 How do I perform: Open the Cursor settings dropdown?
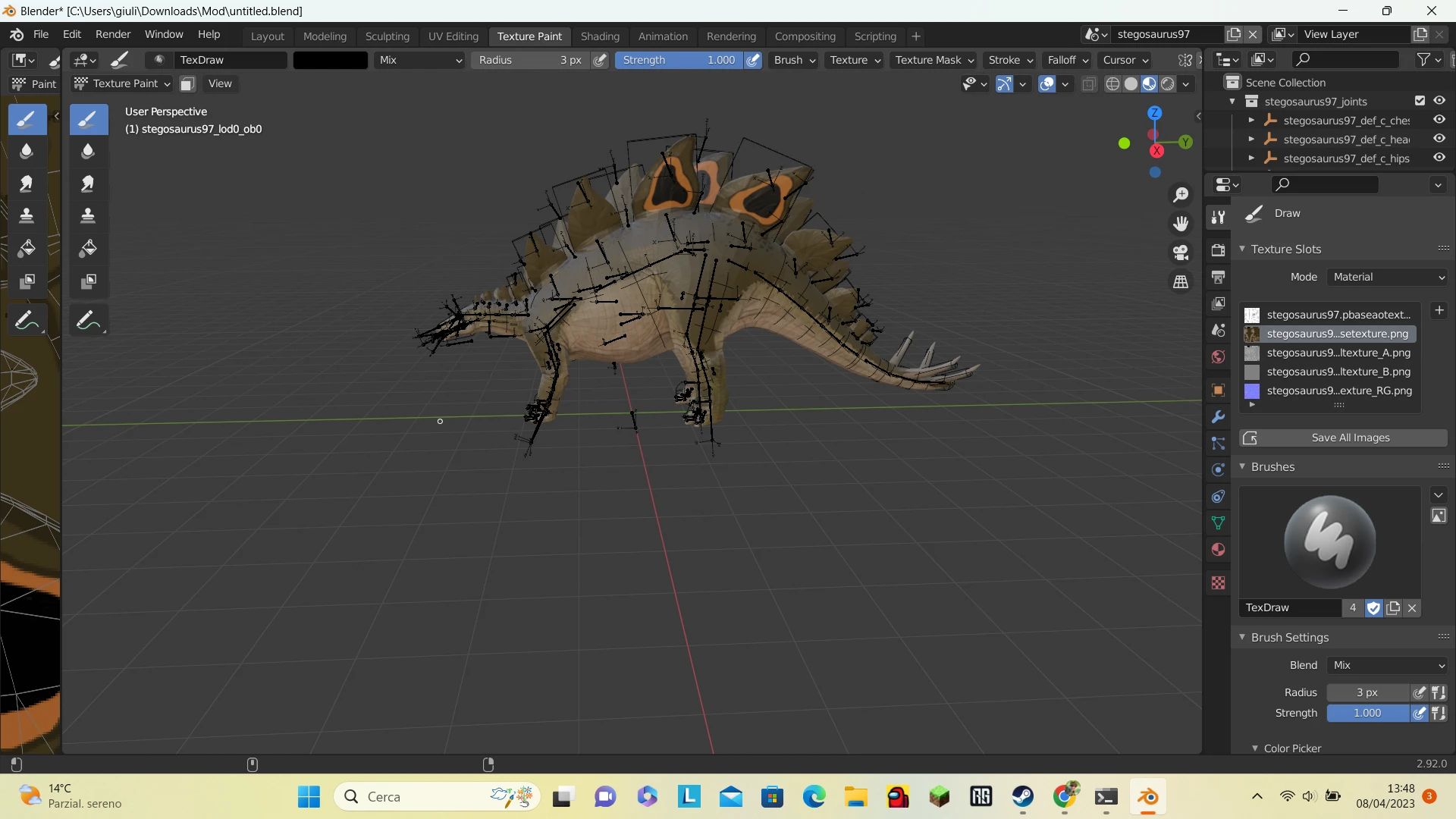pos(1125,60)
